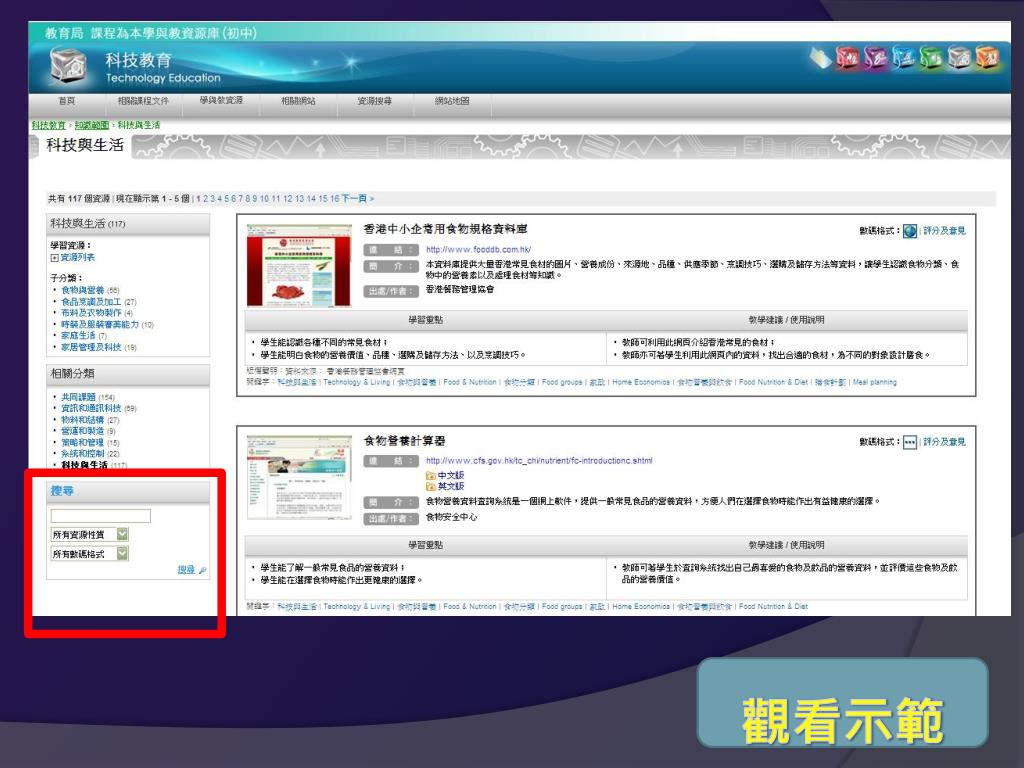The height and width of the screenshot is (768, 1024).
Task: Click the 科技與生活 bold related category
Action: tap(84, 465)
